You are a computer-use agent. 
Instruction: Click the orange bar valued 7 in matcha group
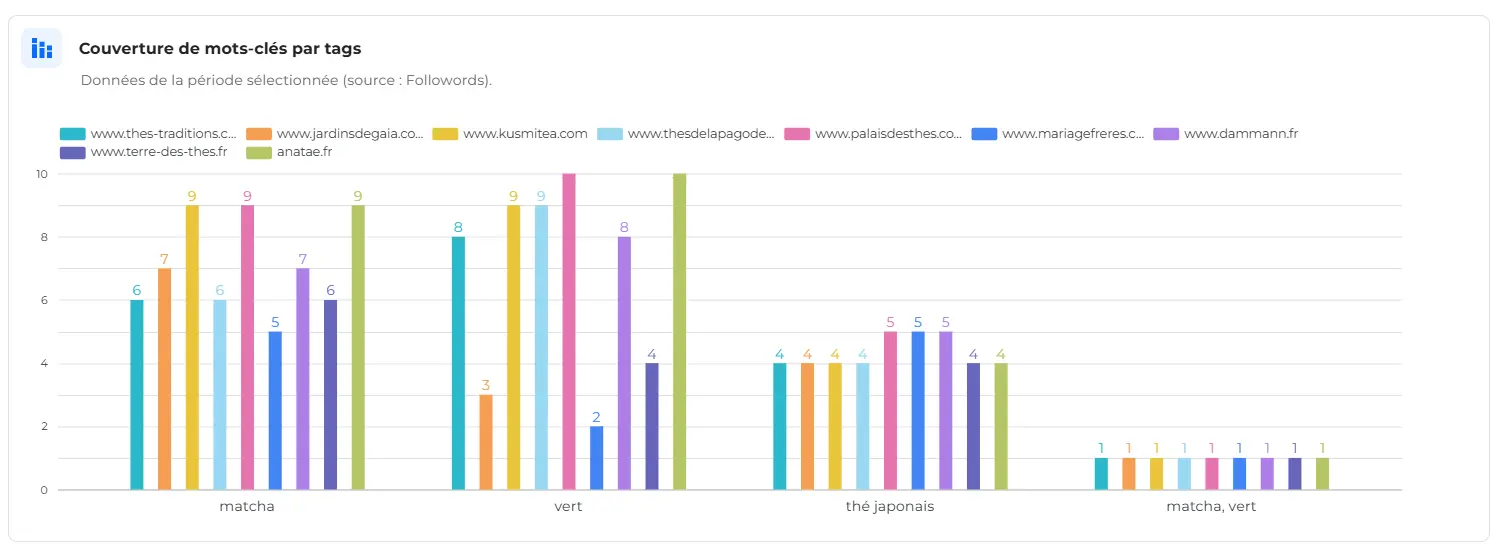pyautogui.click(x=165, y=379)
